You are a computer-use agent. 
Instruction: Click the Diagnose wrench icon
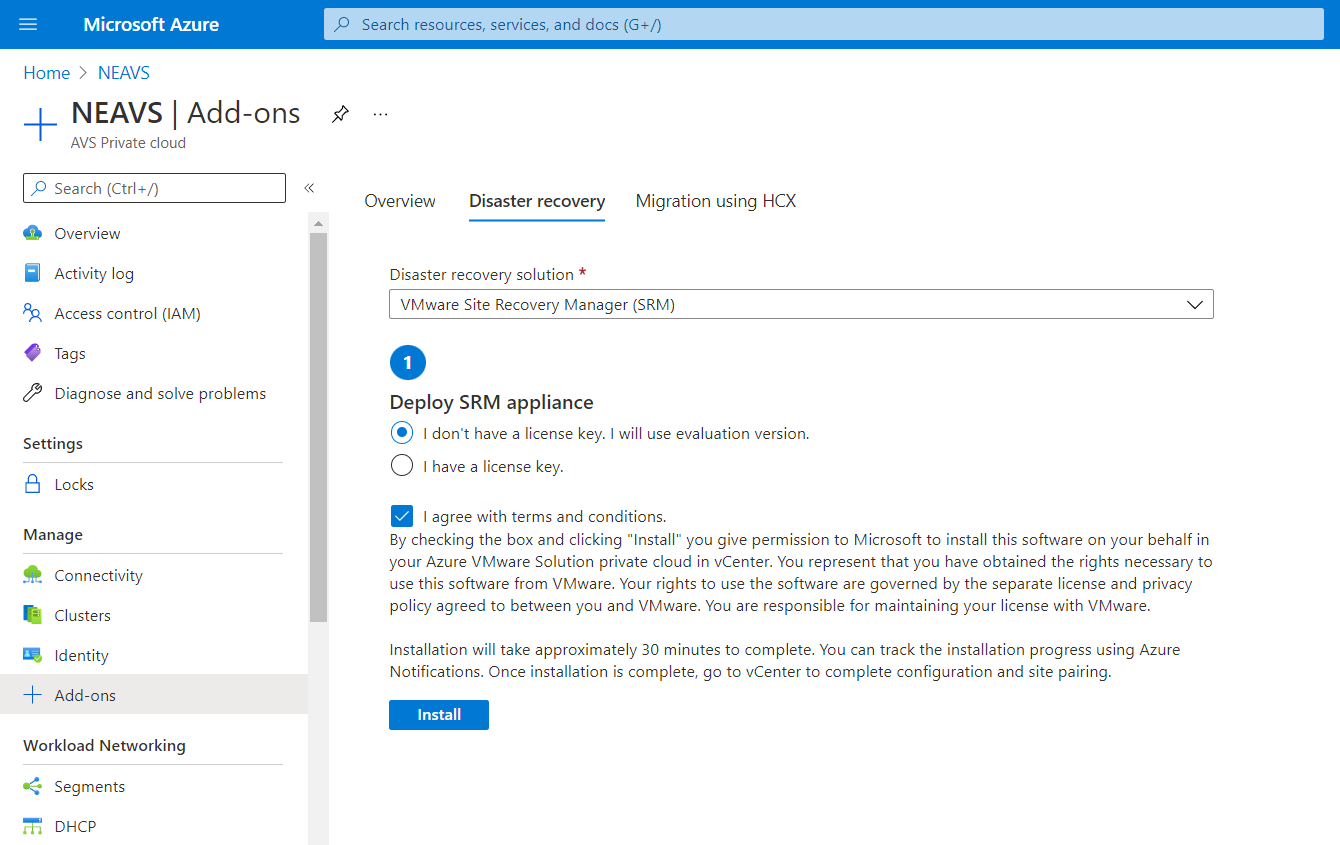pyautogui.click(x=33, y=393)
